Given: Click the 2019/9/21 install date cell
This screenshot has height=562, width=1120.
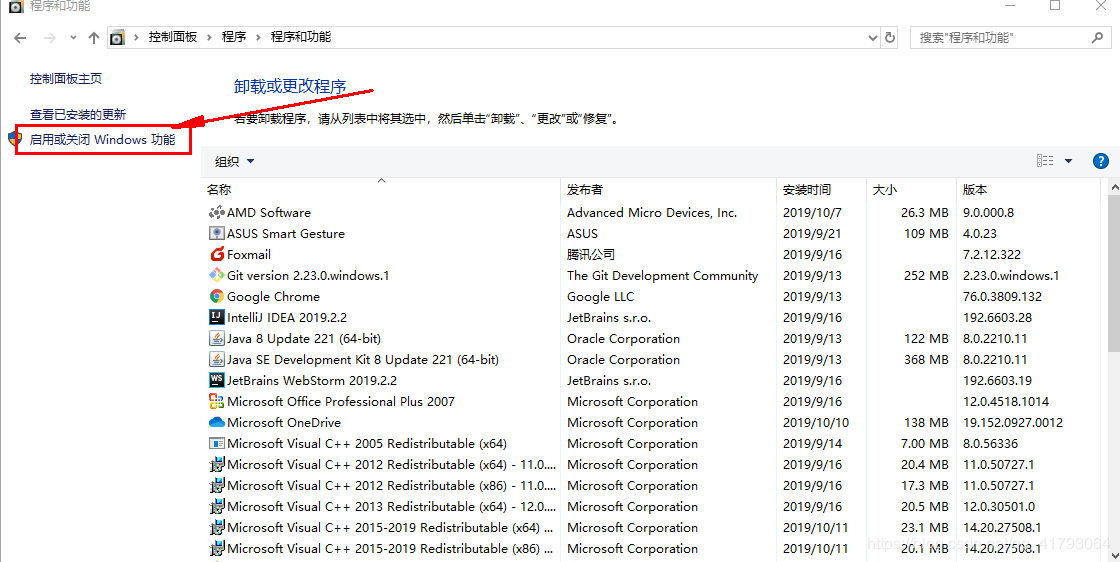Looking at the screenshot, I should pos(812,234).
